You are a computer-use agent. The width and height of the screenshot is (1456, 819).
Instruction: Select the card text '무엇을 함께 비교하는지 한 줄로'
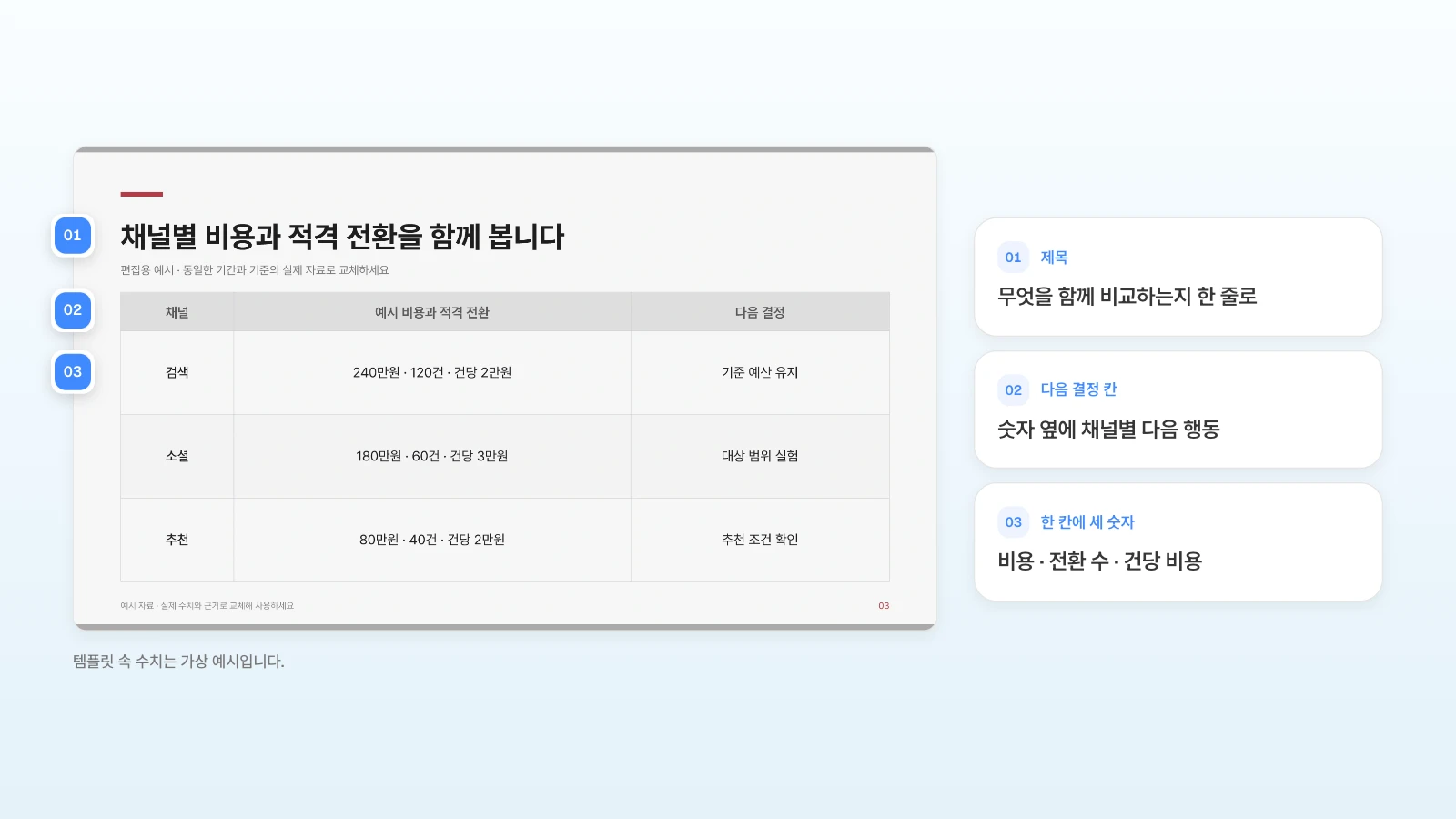point(1127,297)
